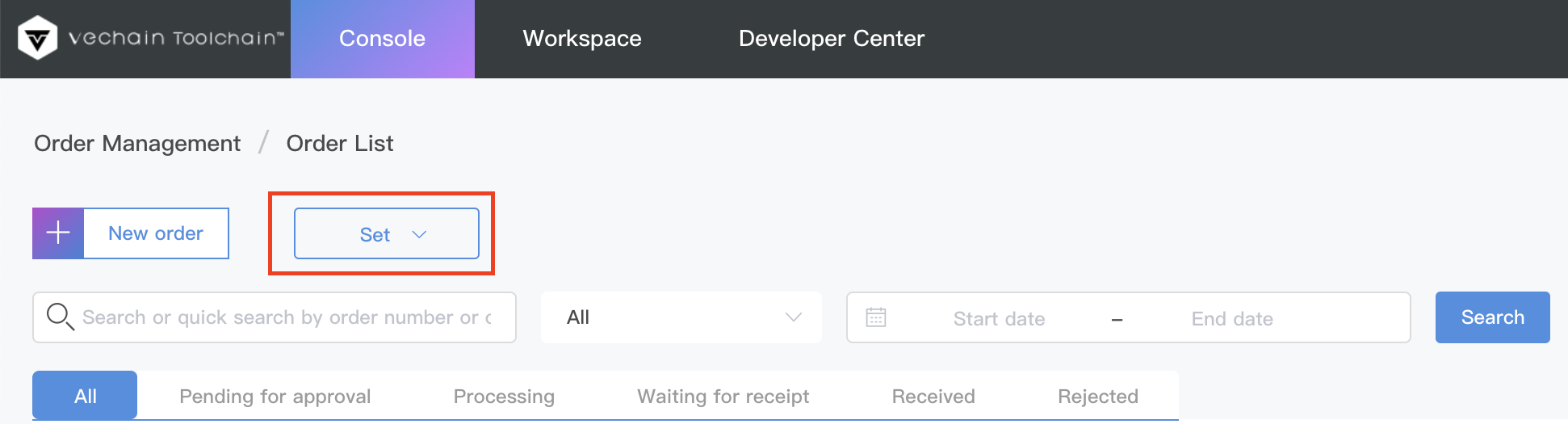The width and height of the screenshot is (1568, 424).
Task: View the Rejected orders tab
Action: click(x=1098, y=396)
